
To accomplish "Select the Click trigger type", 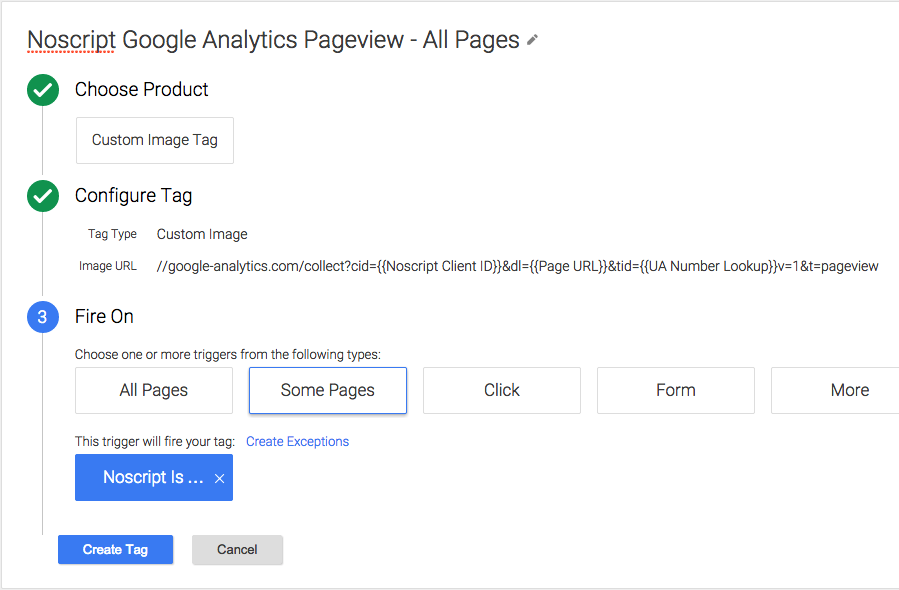I will (502, 390).
